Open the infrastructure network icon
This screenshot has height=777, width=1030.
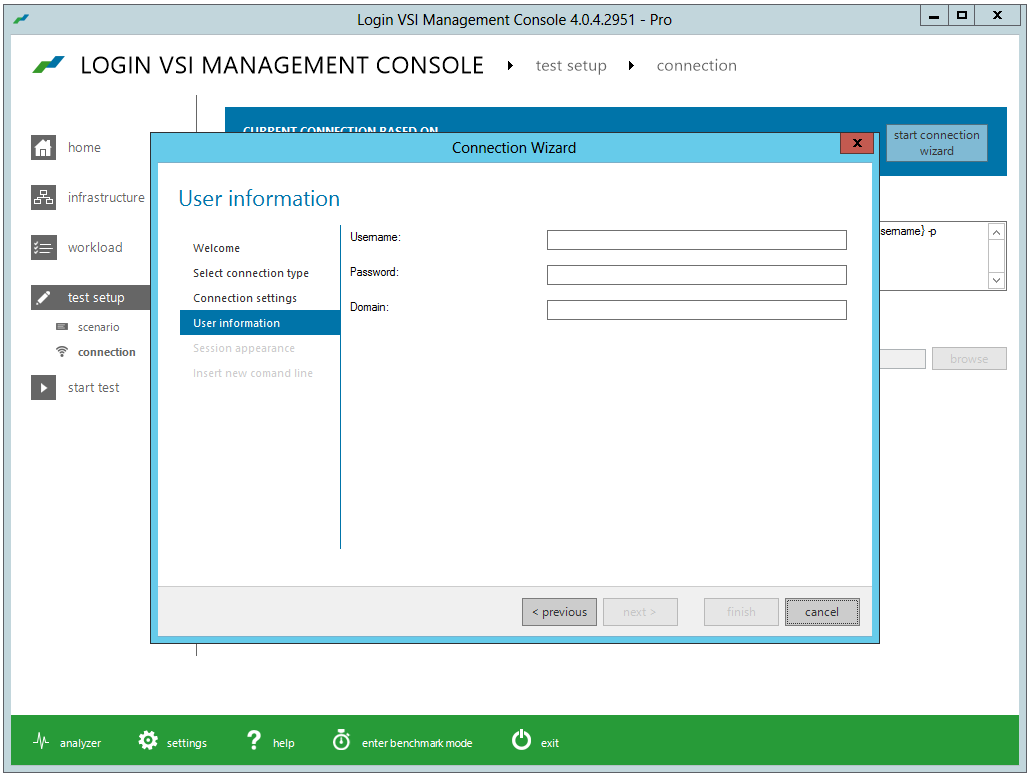tap(43, 197)
